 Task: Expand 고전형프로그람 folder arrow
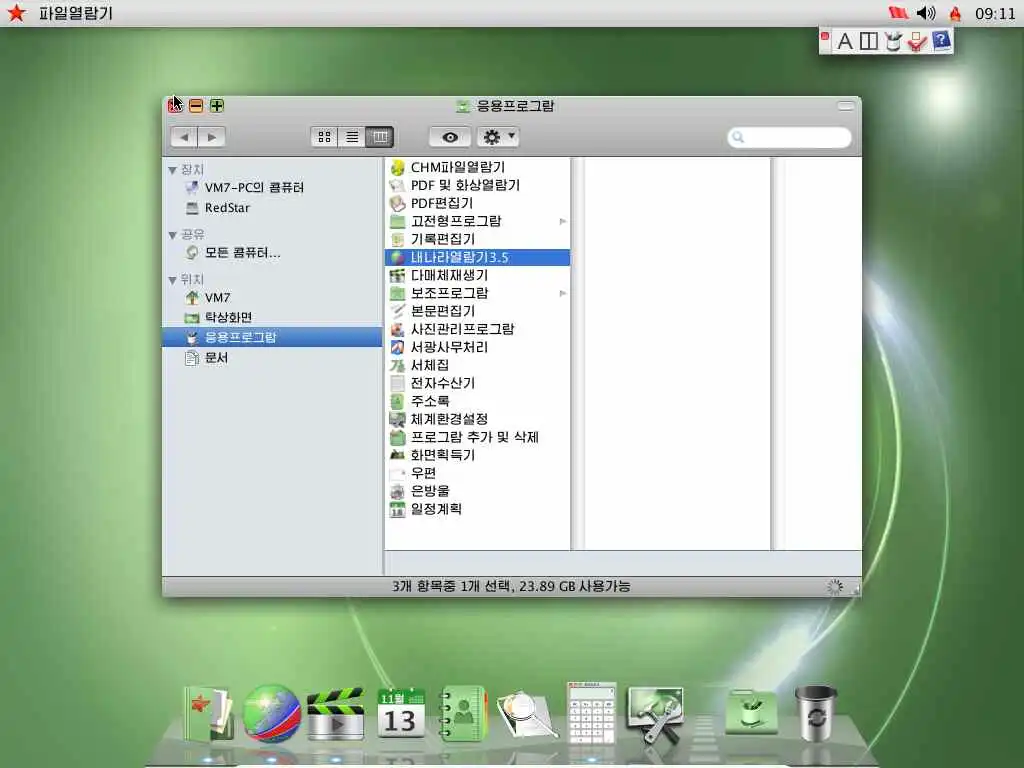tap(563, 221)
